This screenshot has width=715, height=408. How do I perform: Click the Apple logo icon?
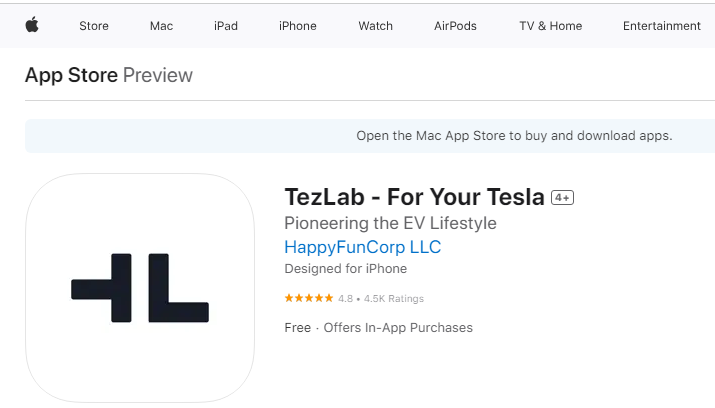coord(32,25)
